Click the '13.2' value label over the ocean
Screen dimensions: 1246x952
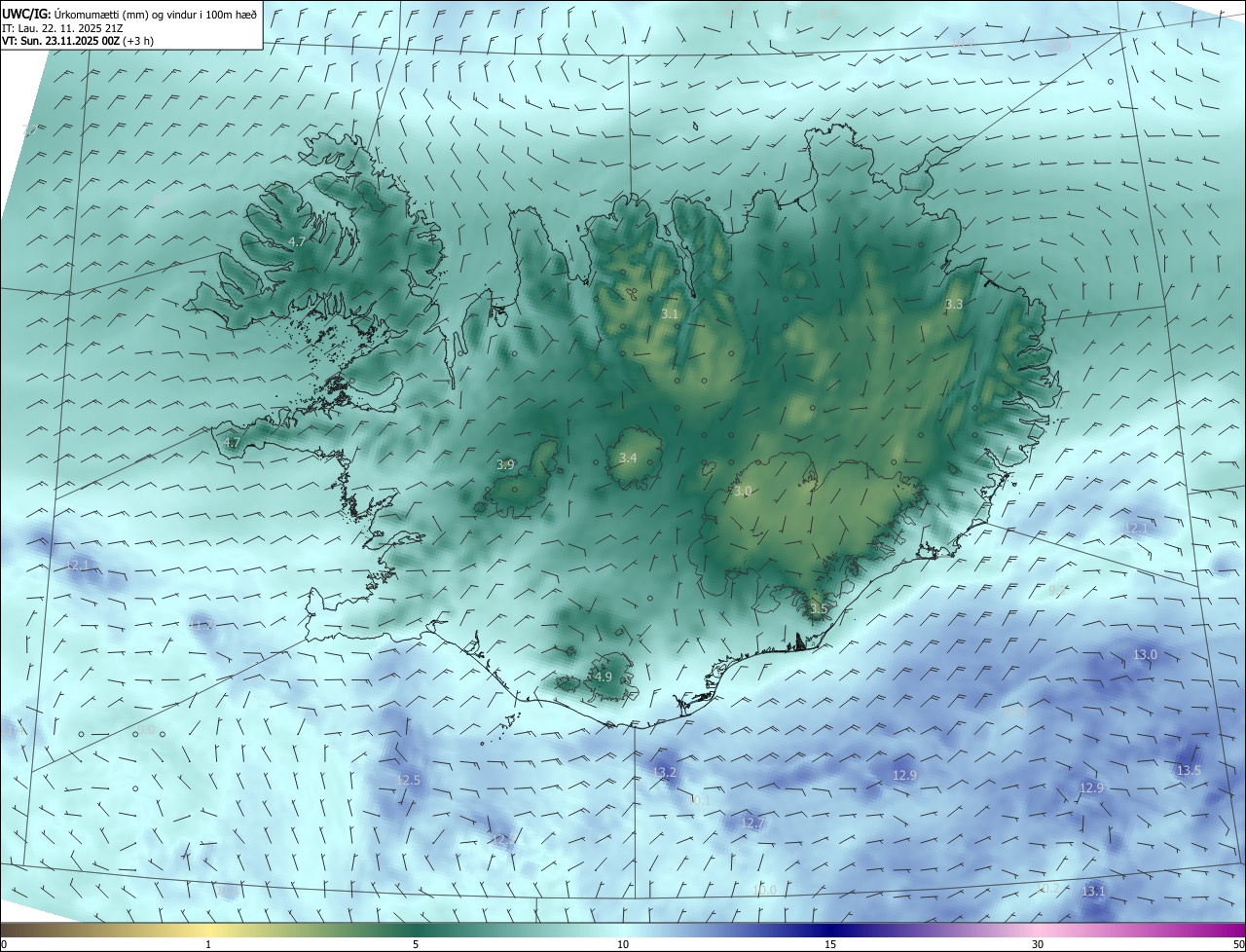coord(664,773)
